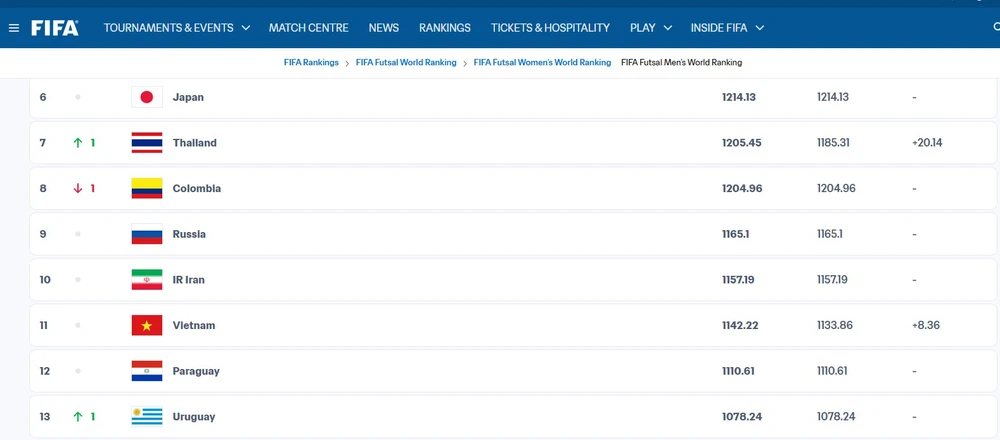This screenshot has width=1000, height=440.
Task: Select the Uruguay team name
Action: coord(194,417)
